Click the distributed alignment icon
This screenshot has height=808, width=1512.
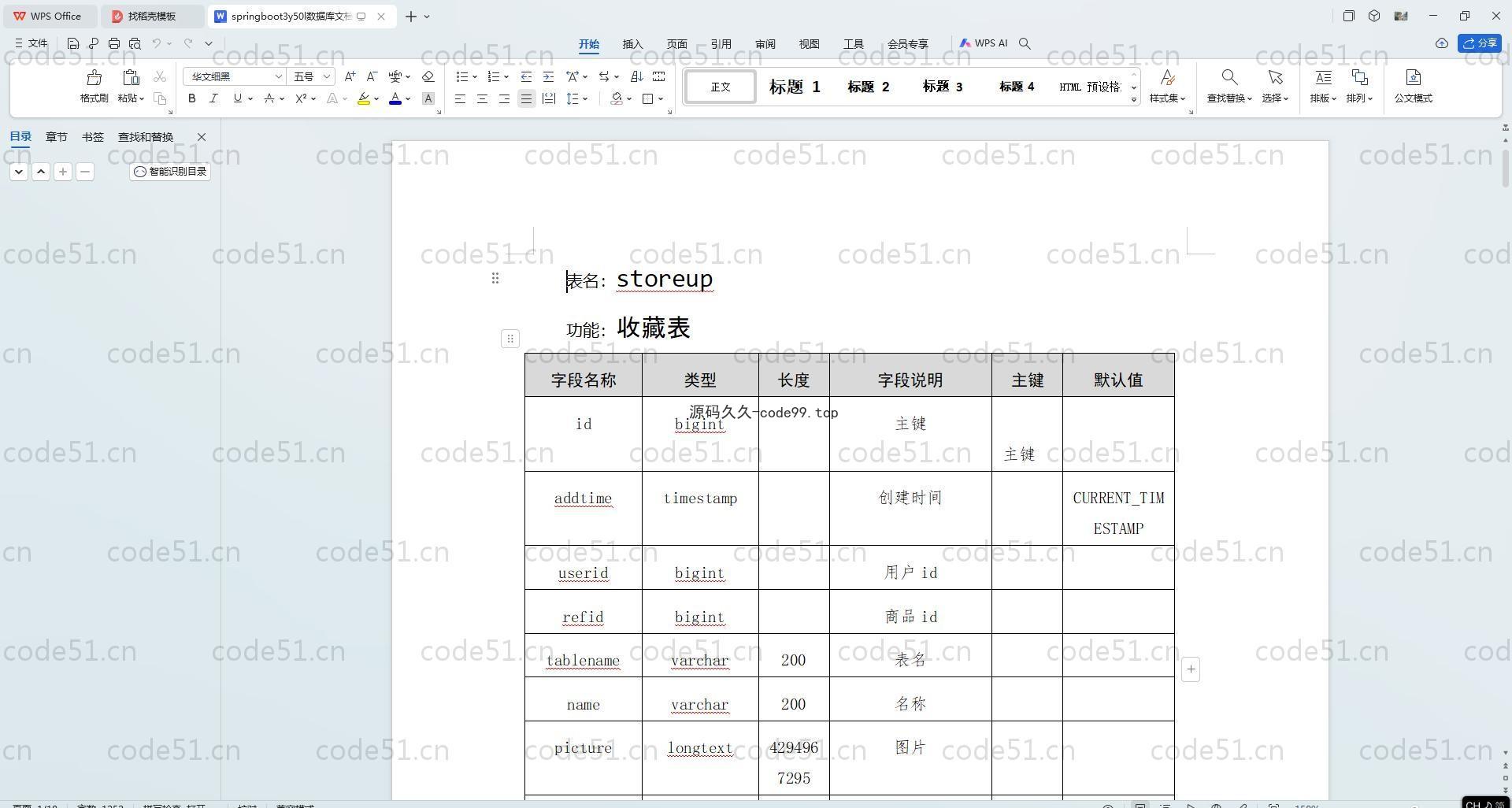click(x=549, y=98)
